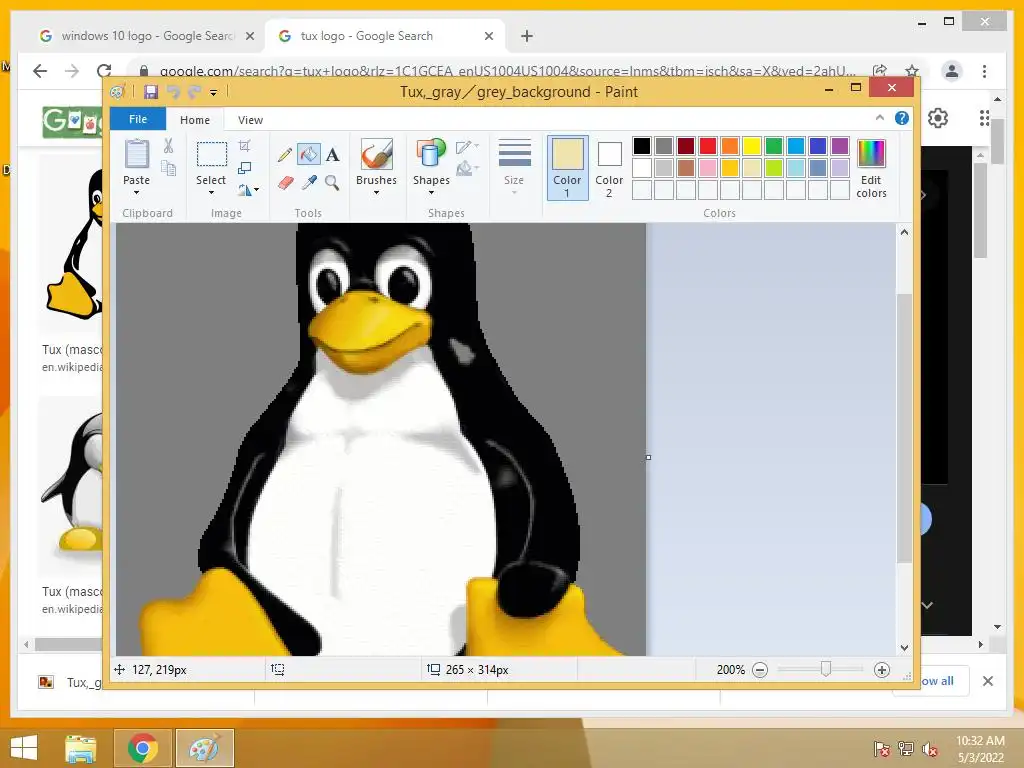Select the Eraser tool

point(285,182)
